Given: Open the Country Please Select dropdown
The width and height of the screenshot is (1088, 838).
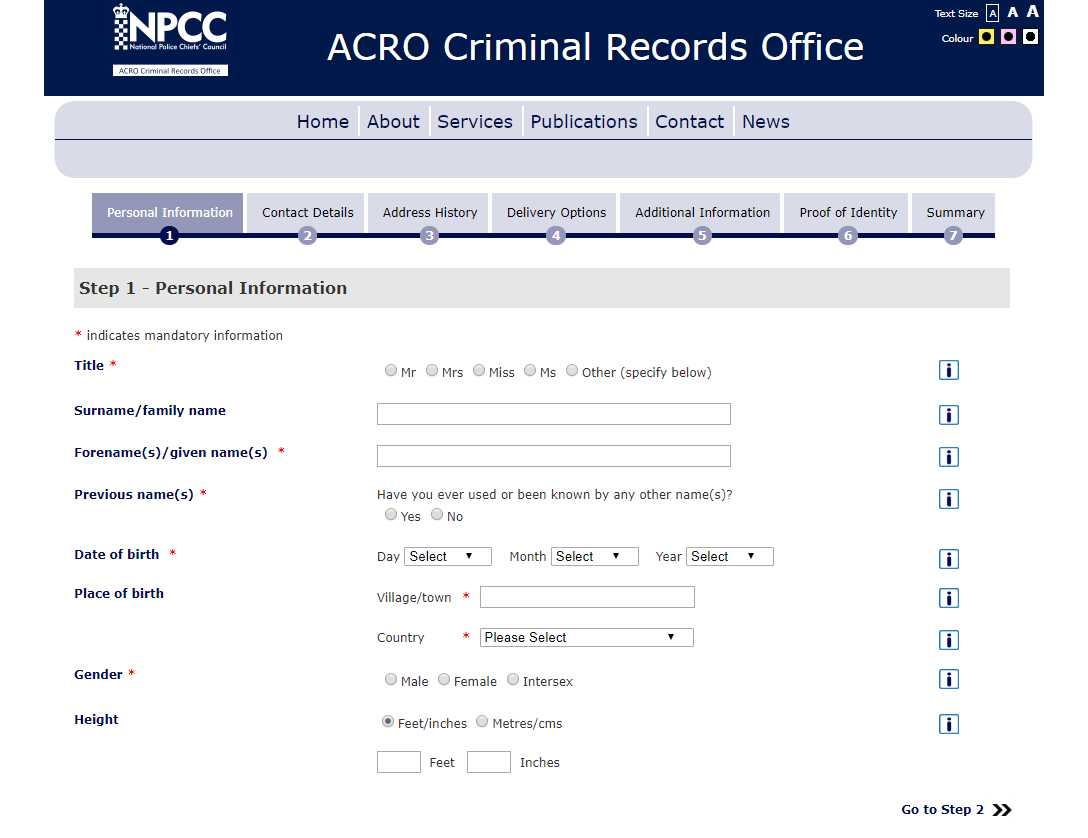Looking at the screenshot, I should coord(586,637).
